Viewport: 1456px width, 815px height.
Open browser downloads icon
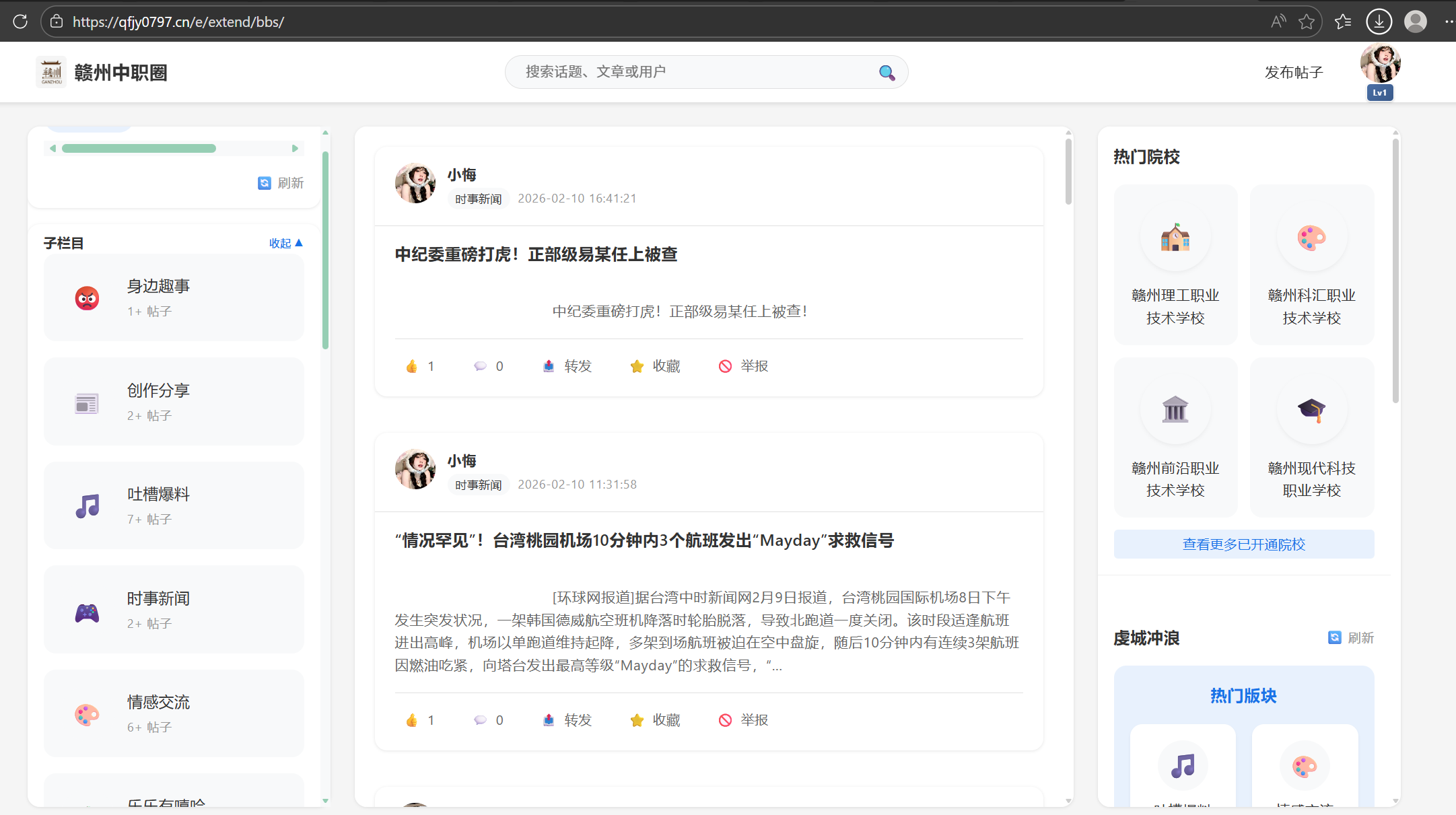pyautogui.click(x=1379, y=22)
